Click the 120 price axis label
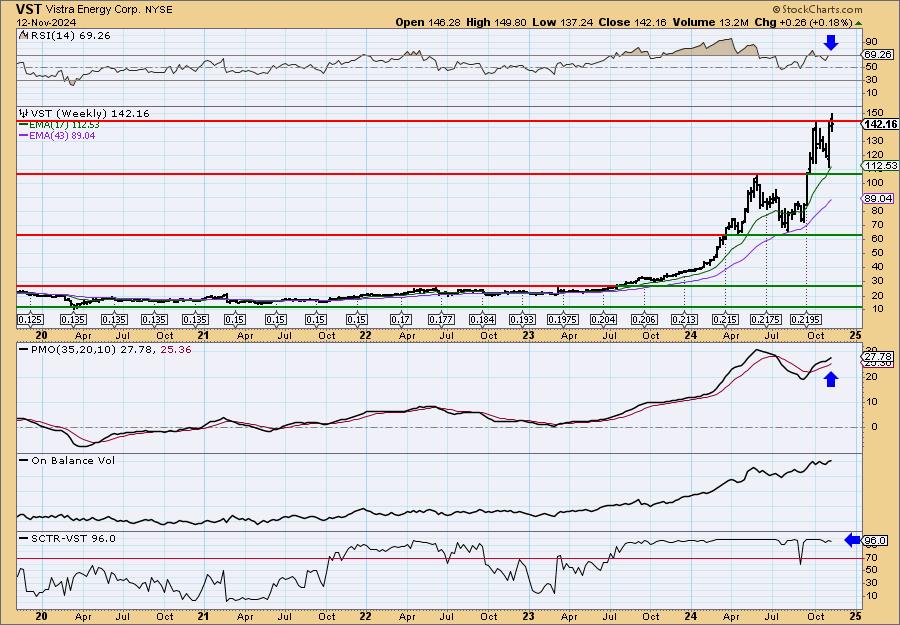Screen dimensions: 900x625 [875, 154]
